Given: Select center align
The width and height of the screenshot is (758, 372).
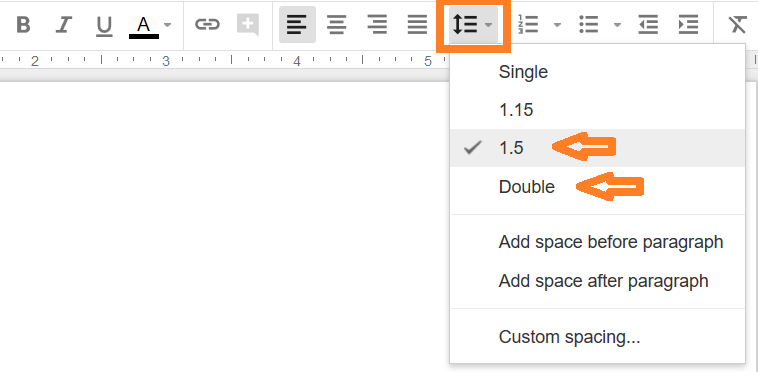Looking at the screenshot, I should (x=336, y=25).
